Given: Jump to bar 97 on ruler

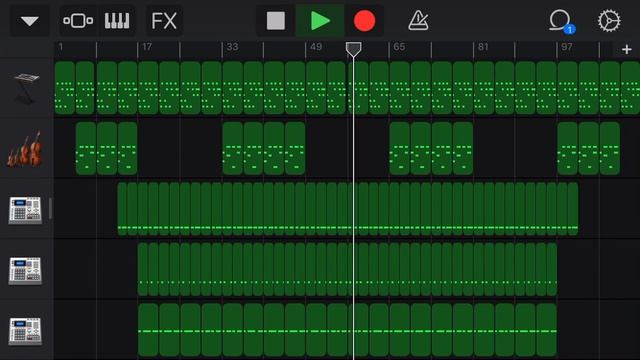Looking at the screenshot, I should [567, 47].
